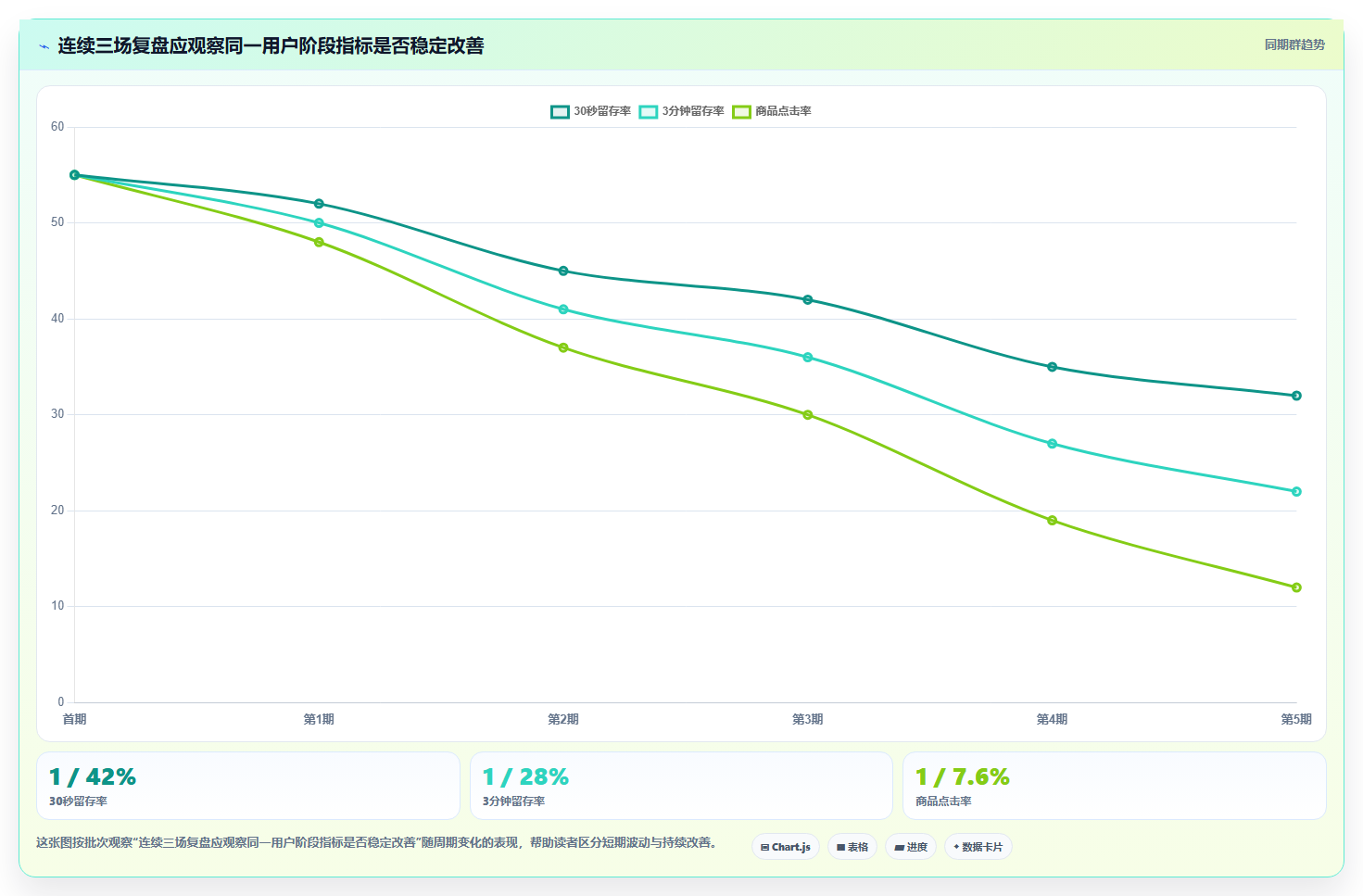Click 3分钟留存率 data point at 第2期
The height and width of the screenshot is (896, 1363).
point(563,309)
